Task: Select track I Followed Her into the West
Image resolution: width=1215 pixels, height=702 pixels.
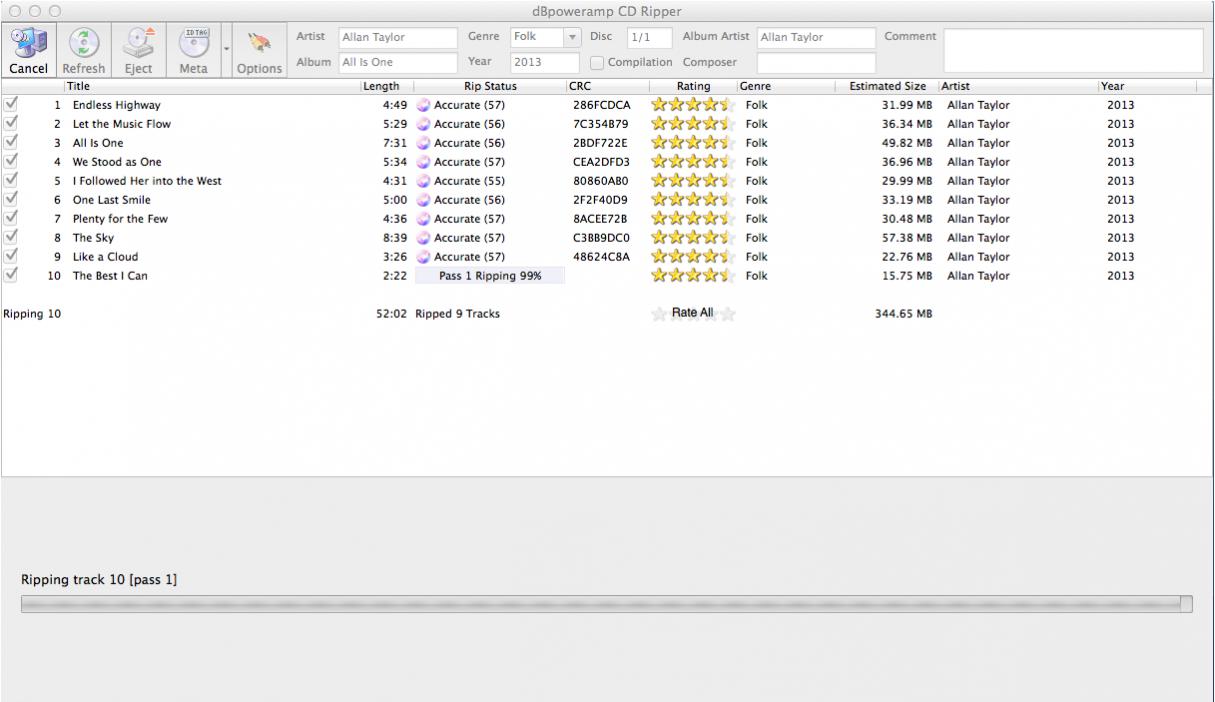Action: click(147, 181)
